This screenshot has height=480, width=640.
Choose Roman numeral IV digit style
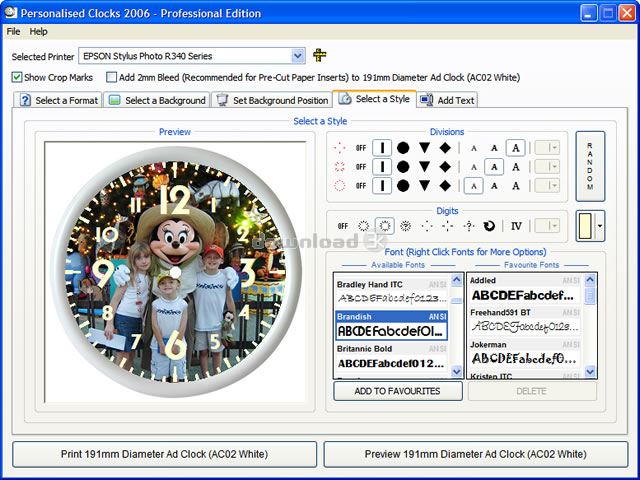(517, 226)
